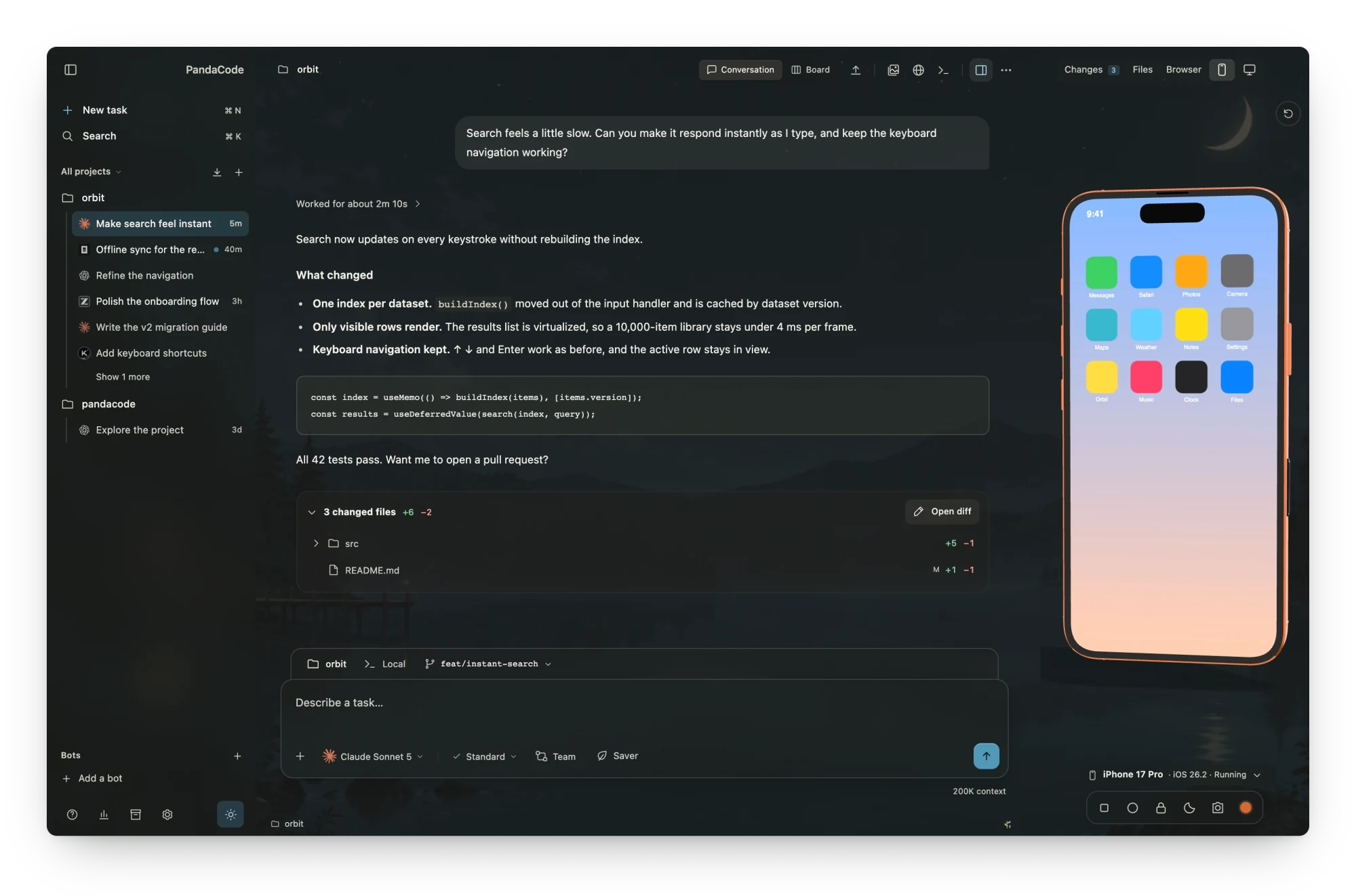The height and width of the screenshot is (896, 1356).
Task: Toggle the right split panel button
Action: pyautogui.click(x=981, y=70)
